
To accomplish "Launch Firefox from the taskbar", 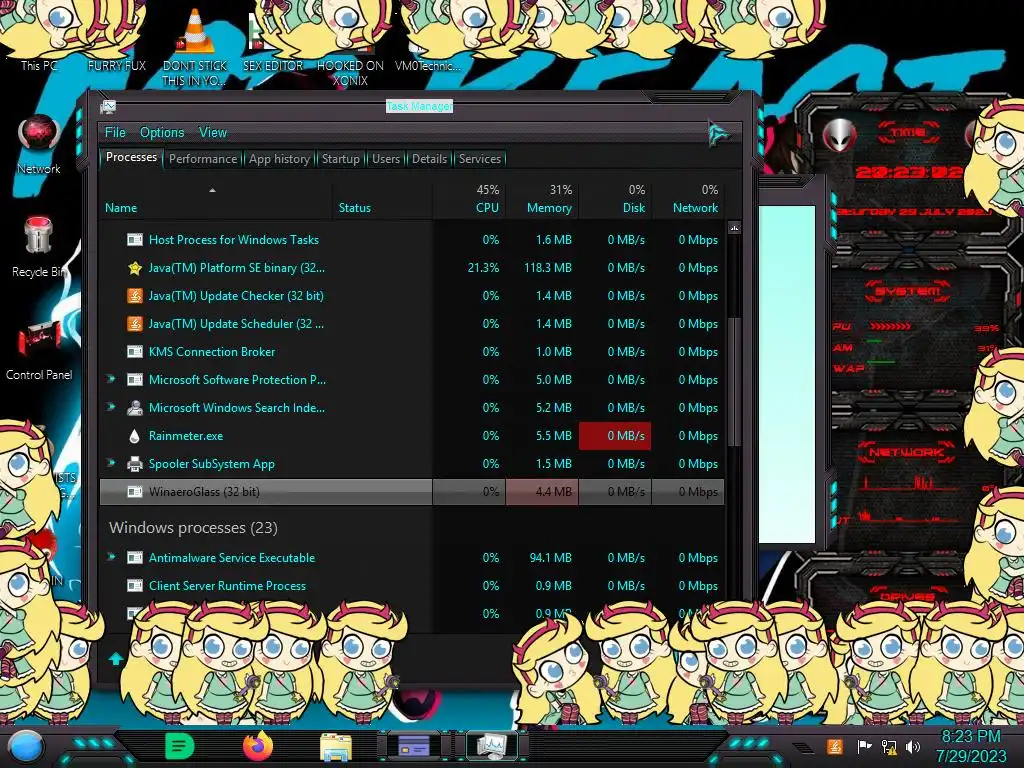I will [x=258, y=746].
